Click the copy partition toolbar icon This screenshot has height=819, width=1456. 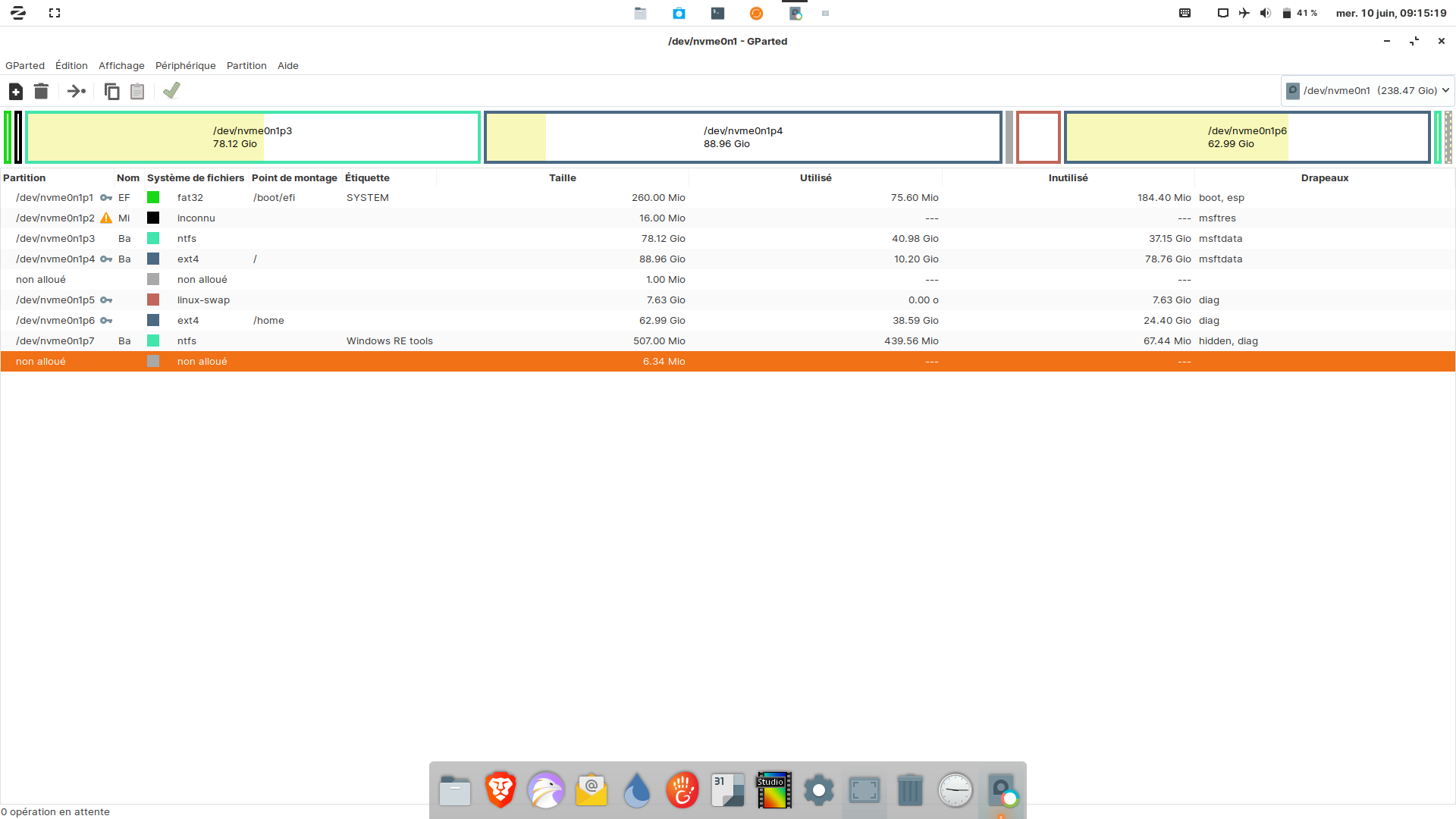(111, 92)
